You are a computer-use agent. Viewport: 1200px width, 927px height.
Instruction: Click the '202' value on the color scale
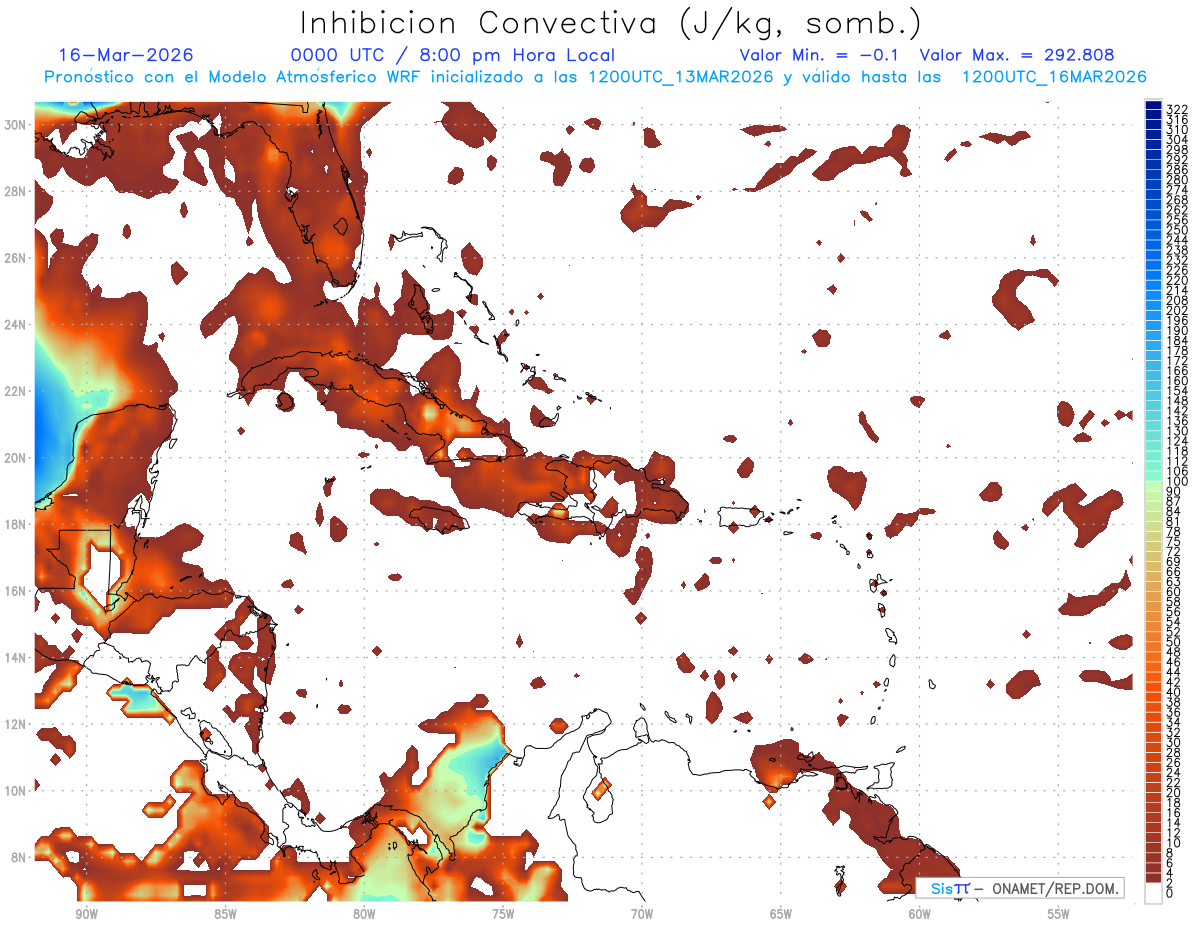(1177, 311)
